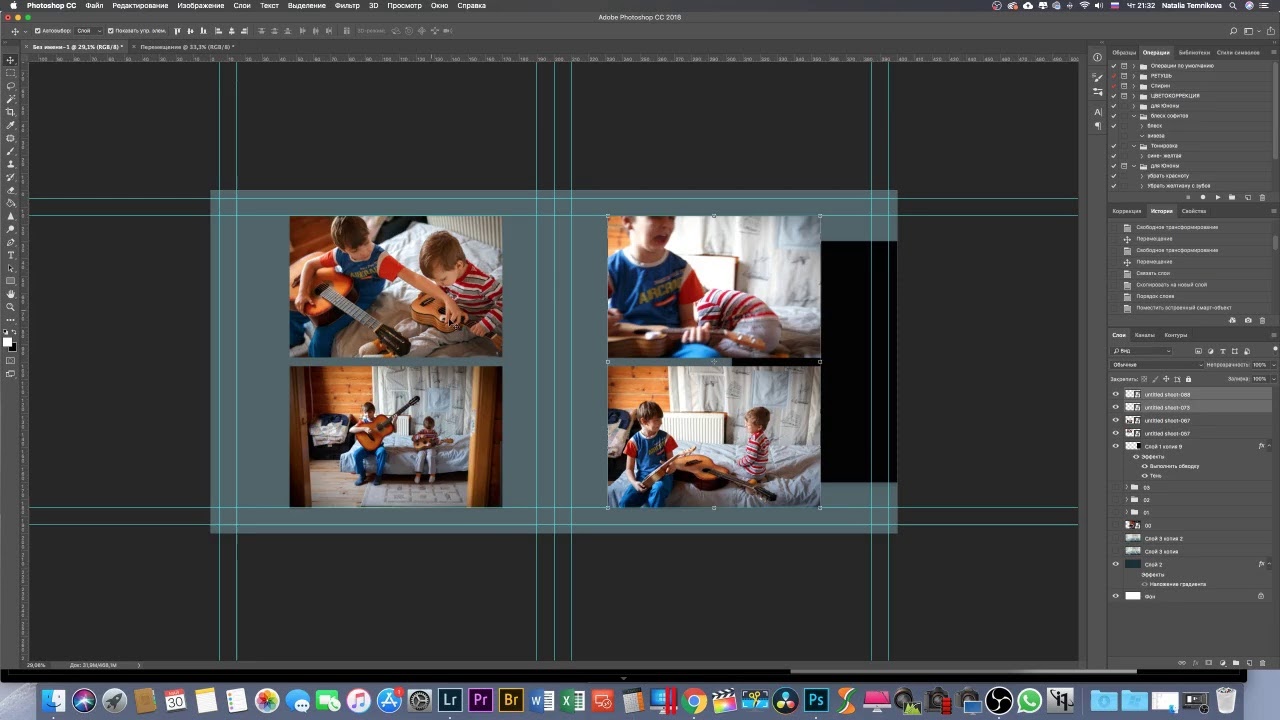This screenshot has height=720, width=1280.
Task: Toggle Тень effect visibility eye
Action: pyautogui.click(x=1145, y=475)
